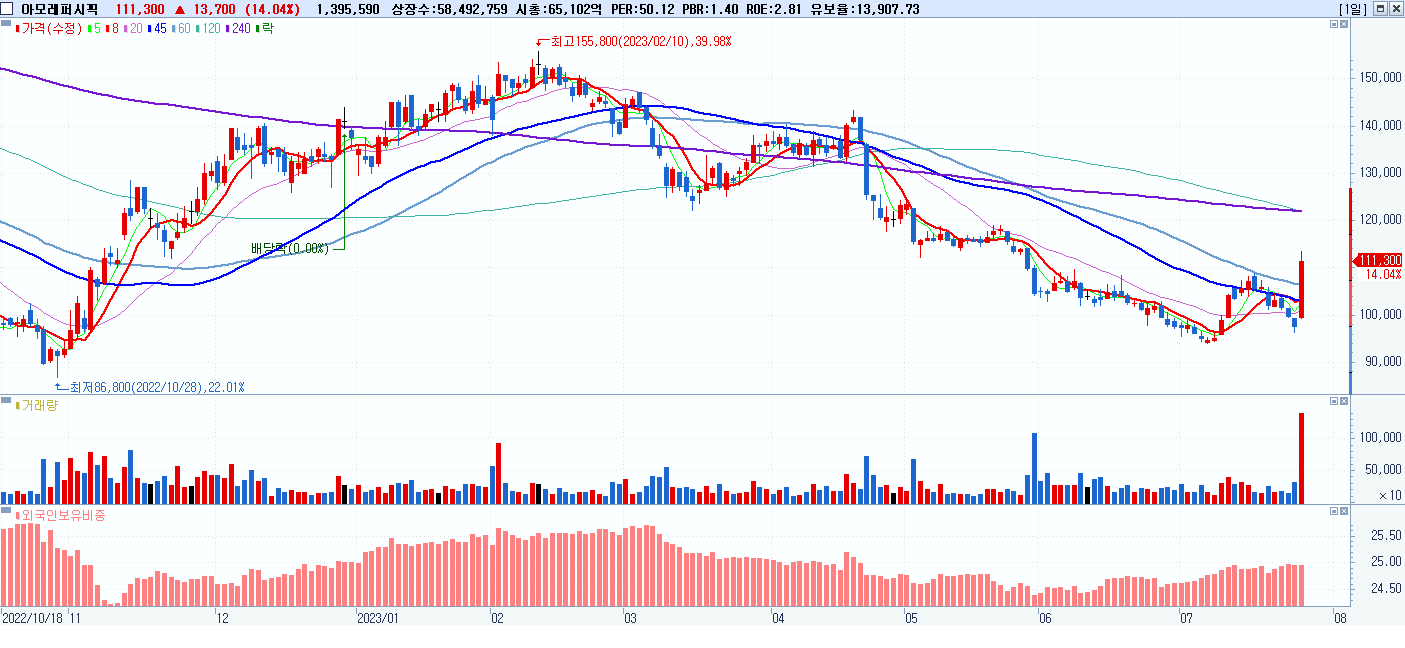Toggle the 5-day moving average legend

93,29
